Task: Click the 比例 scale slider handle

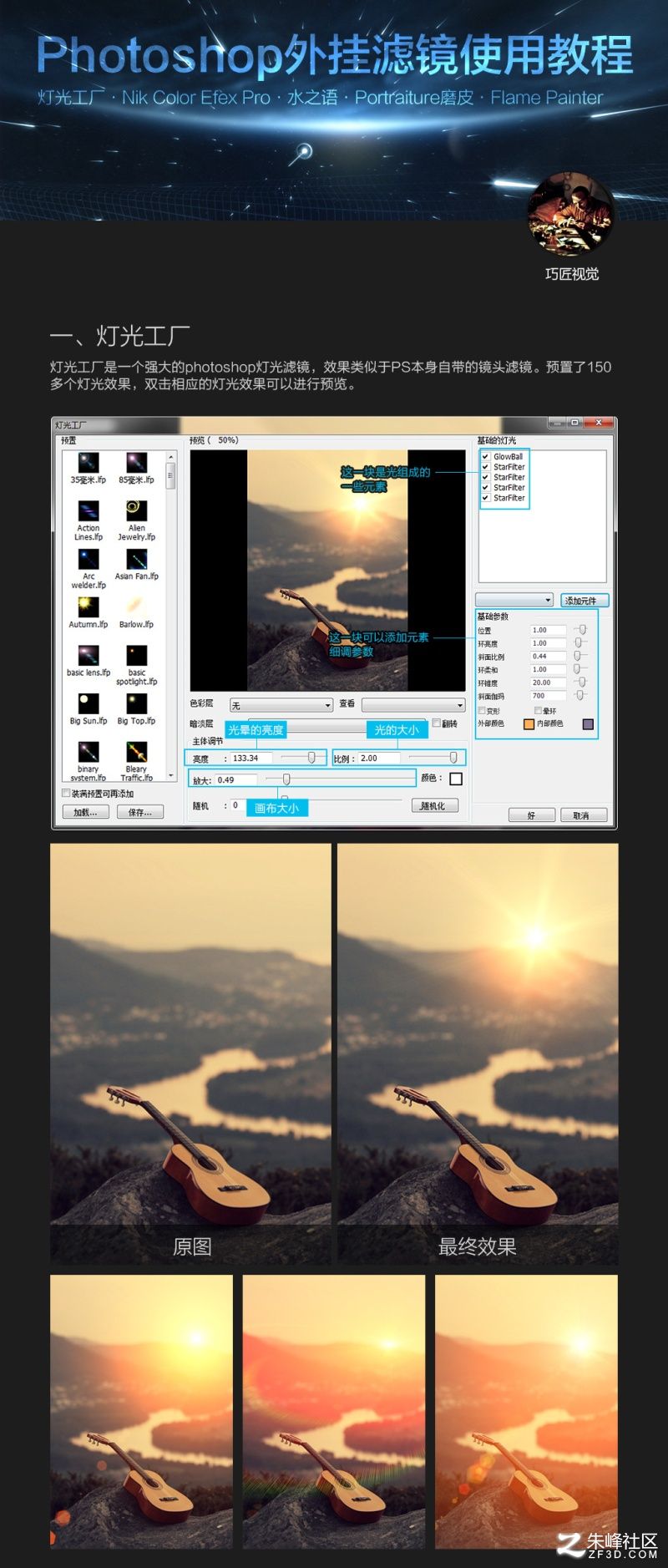Action: coord(453,758)
